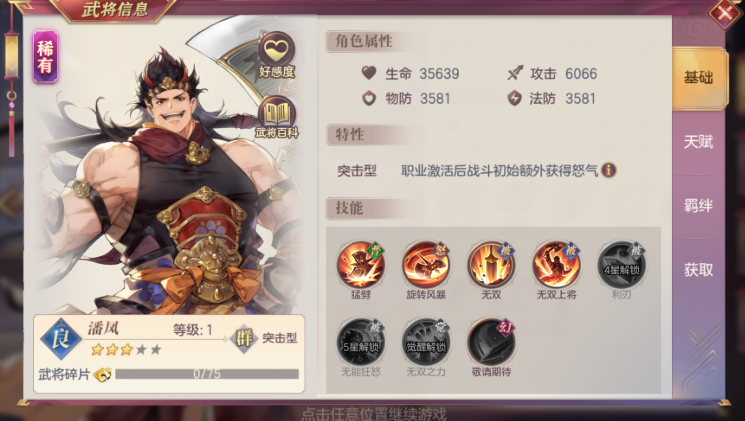Tap the 敬请期待 placeholder skill icon
Viewport: 745px width, 421px height.
click(491, 342)
